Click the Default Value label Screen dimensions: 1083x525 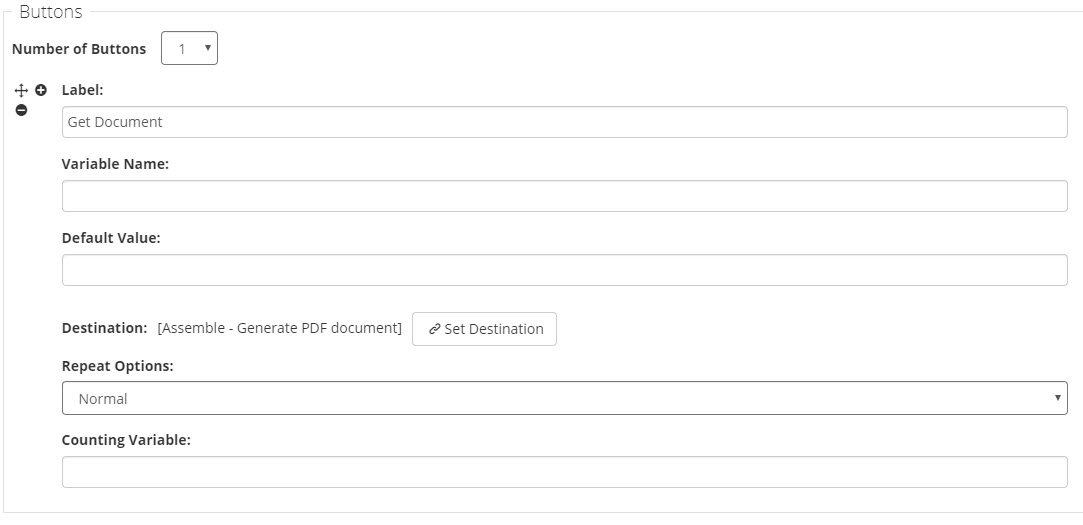tap(111, 238)
